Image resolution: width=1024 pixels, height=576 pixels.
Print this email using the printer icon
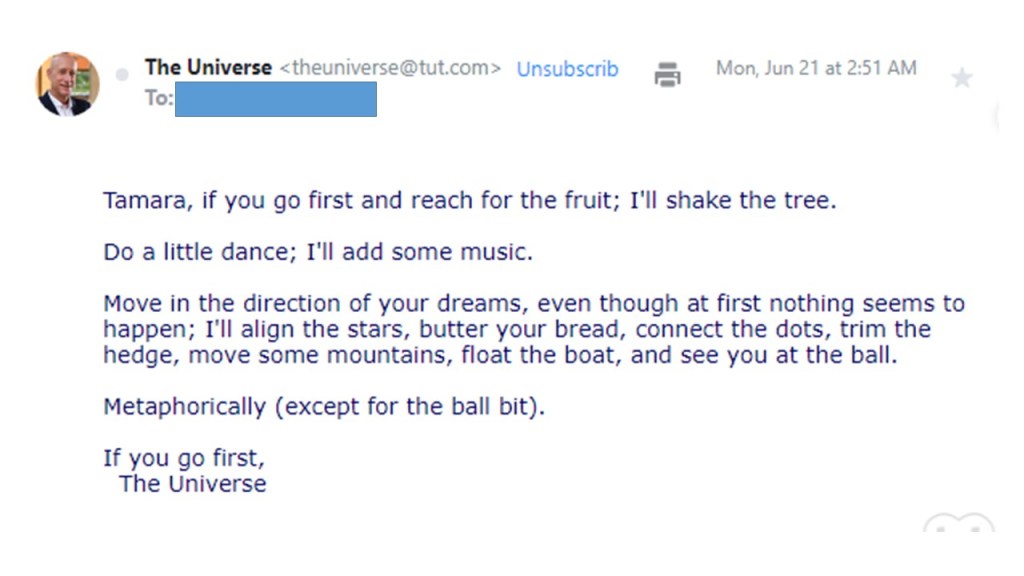[x=667, y=73]
